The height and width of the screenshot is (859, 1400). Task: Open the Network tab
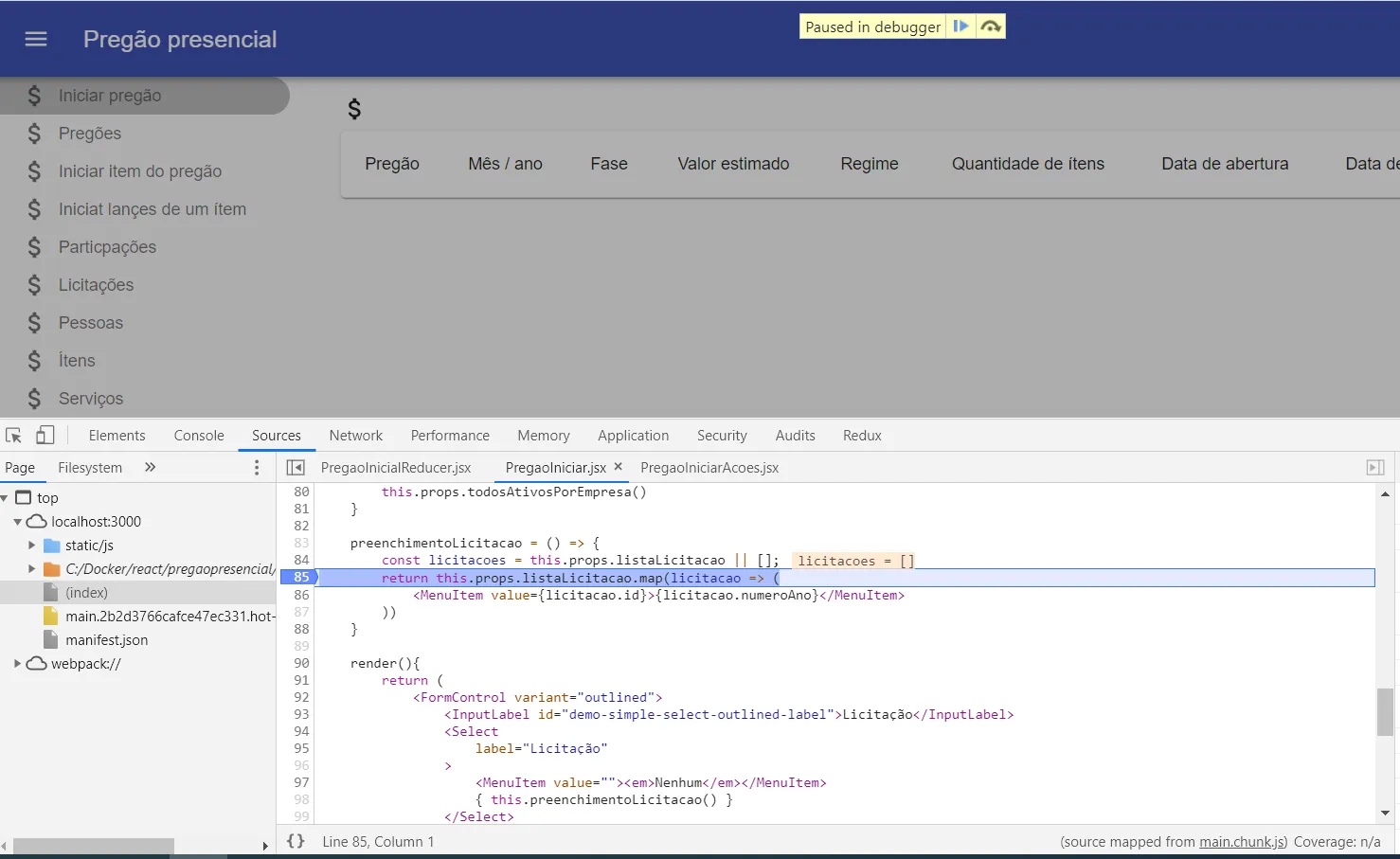355,436
